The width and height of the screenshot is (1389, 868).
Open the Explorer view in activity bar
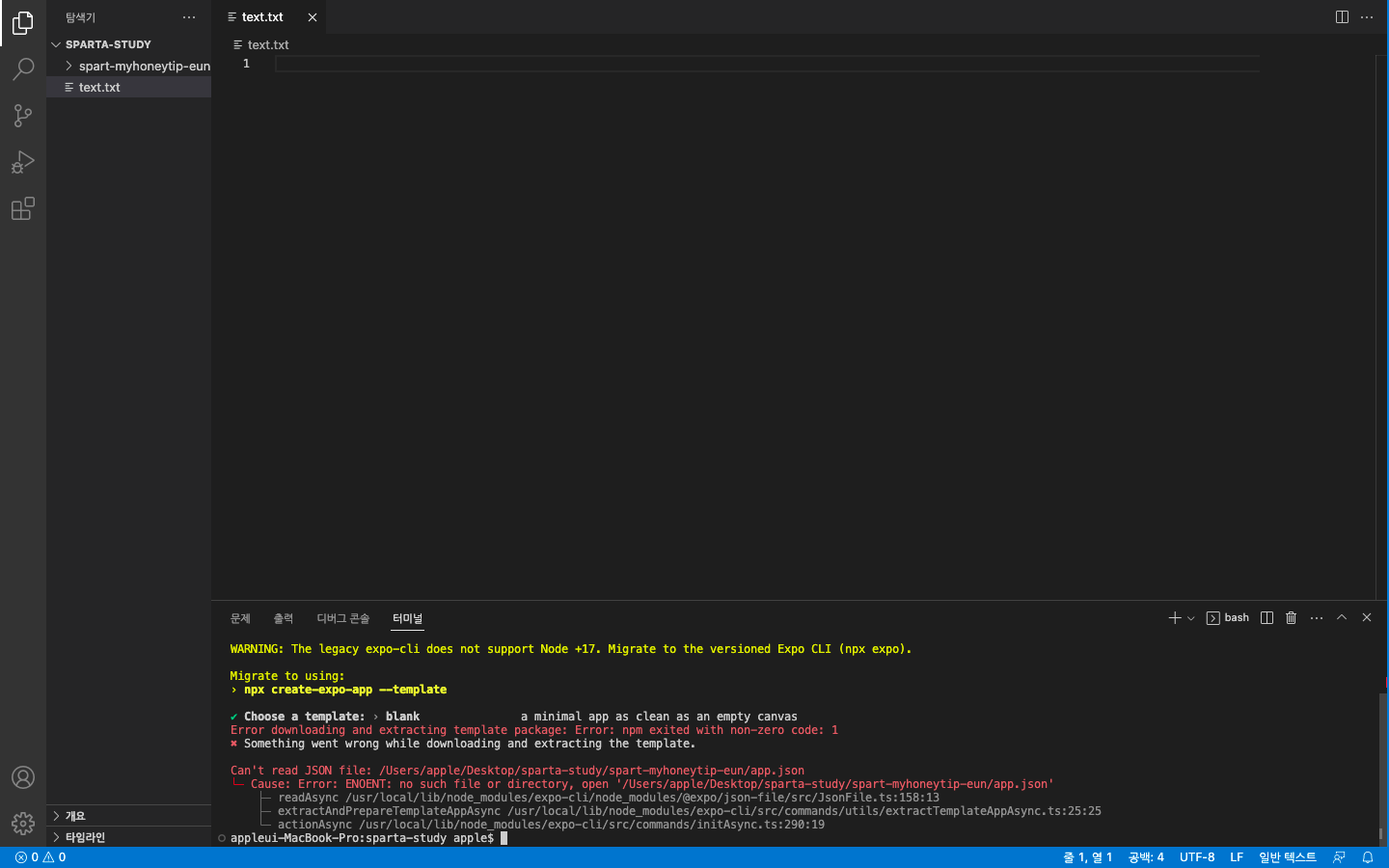(23, 23)
